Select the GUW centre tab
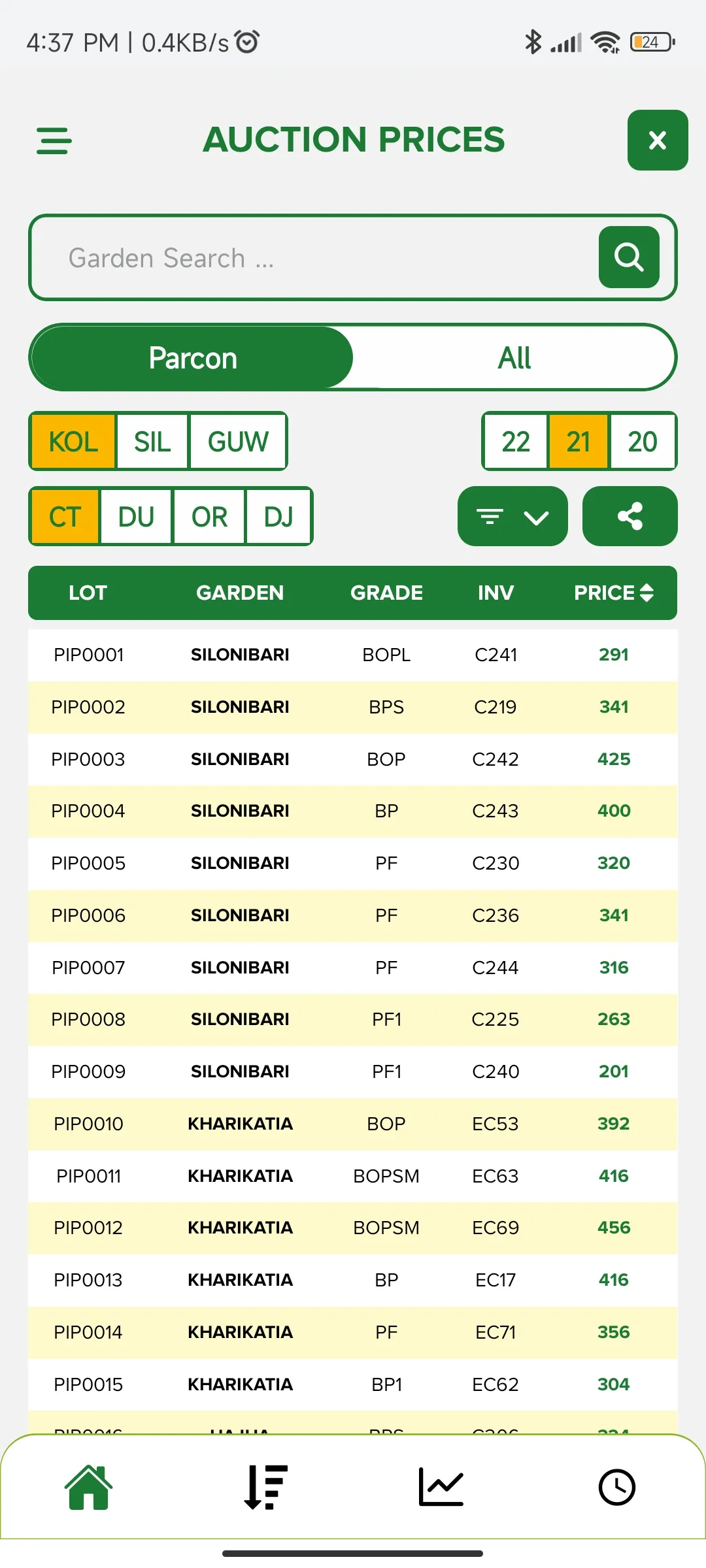The width and height of the screenshot is (706, 1568). point(238,442)
